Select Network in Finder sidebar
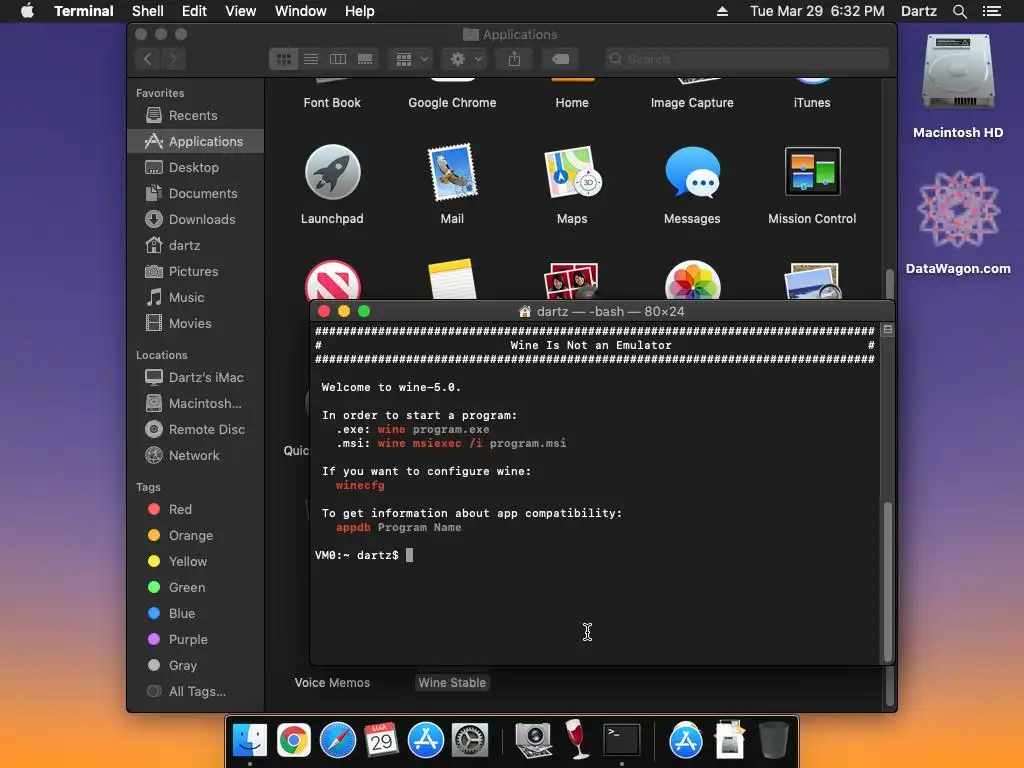Viewport: 1024px width, 768px height. coord(195,456)
